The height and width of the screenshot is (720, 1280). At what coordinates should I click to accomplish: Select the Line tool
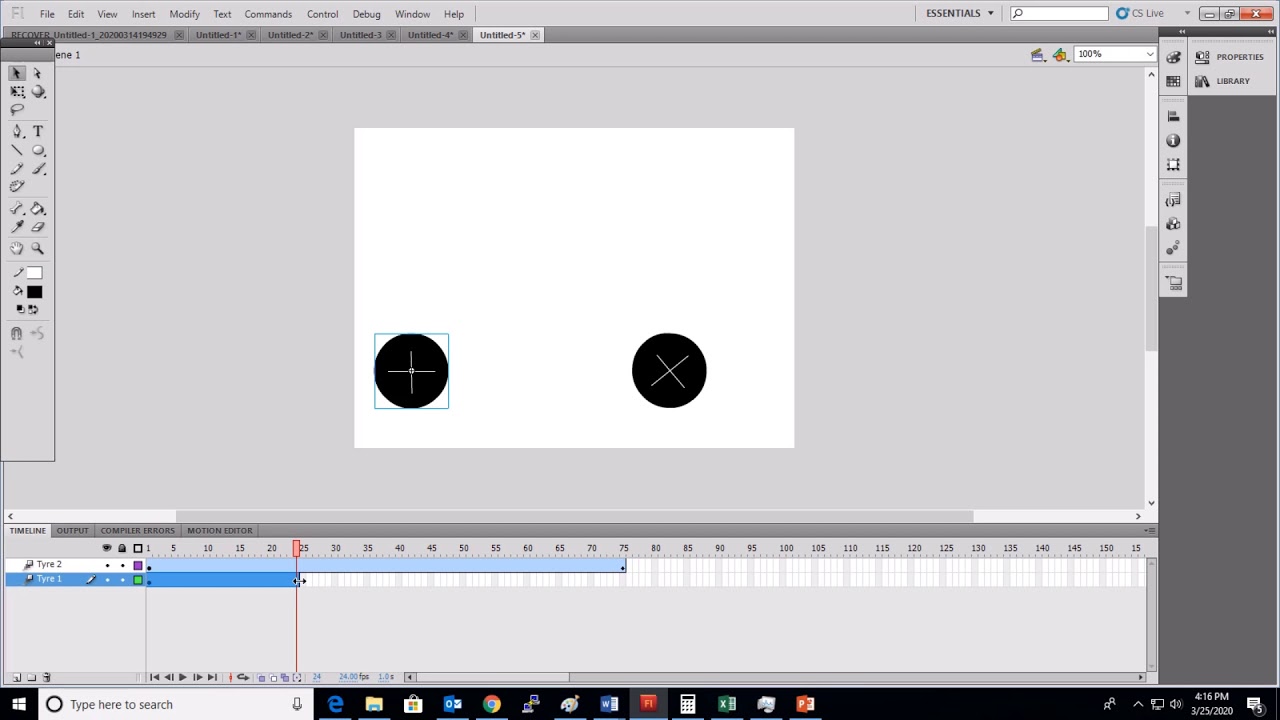point(17,150)
